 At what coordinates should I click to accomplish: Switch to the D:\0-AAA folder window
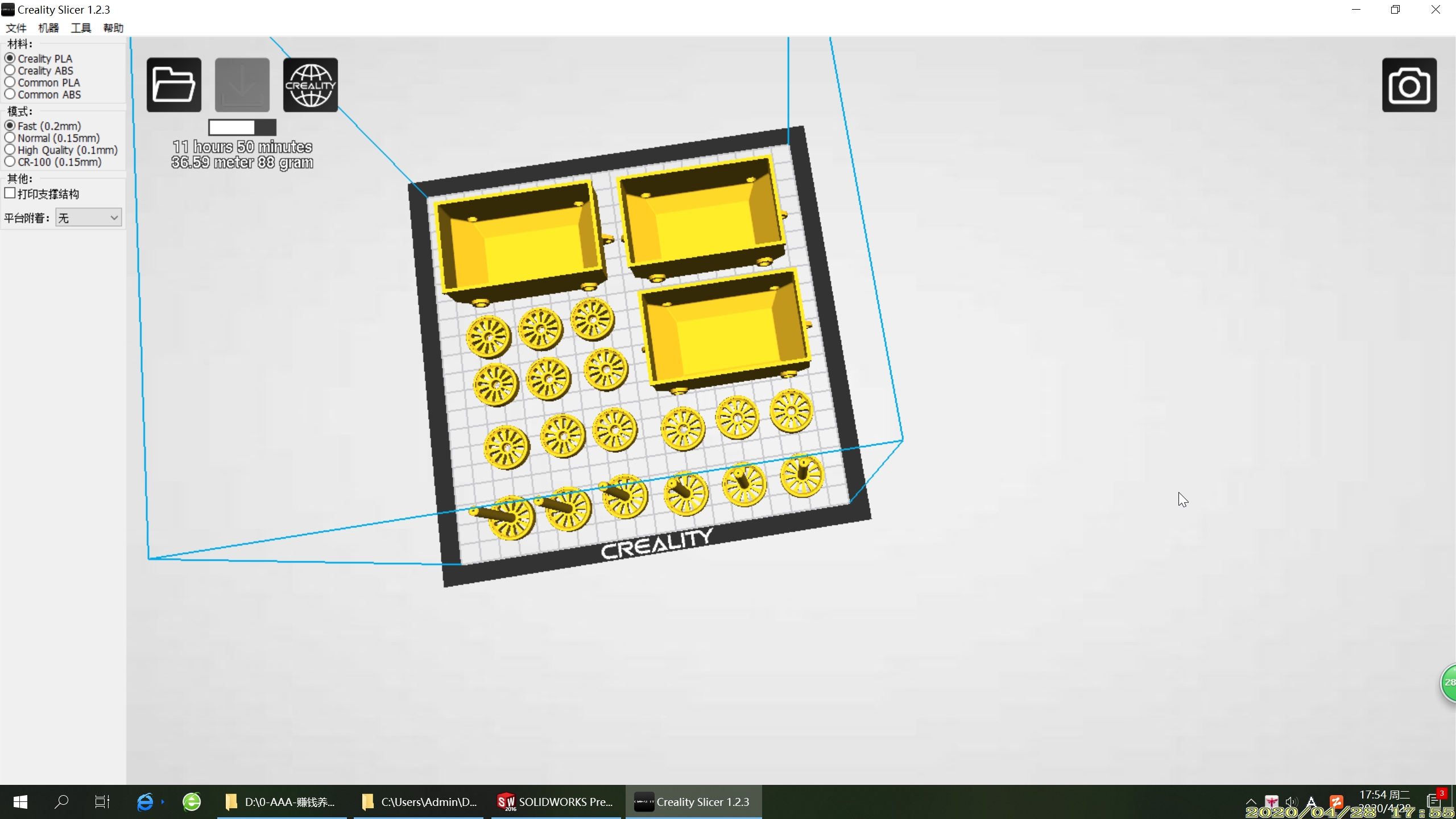pyautogui.click(x=282, y=802)
